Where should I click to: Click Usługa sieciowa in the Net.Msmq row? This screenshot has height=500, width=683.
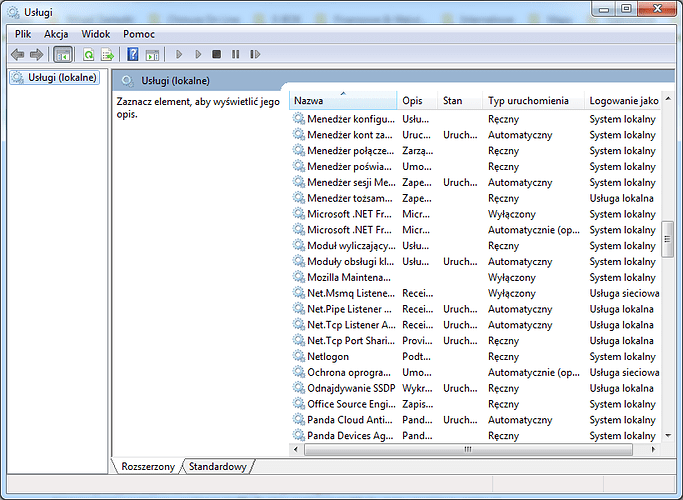(x=624, y=293)
